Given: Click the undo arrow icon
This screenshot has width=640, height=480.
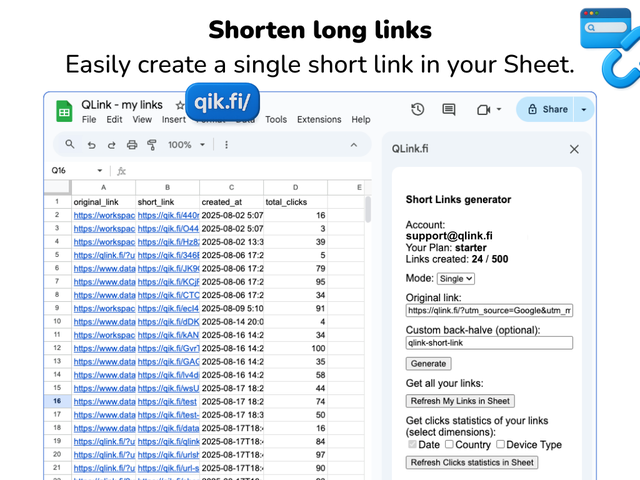Looking at the screenshot, I should click(91, 145).
